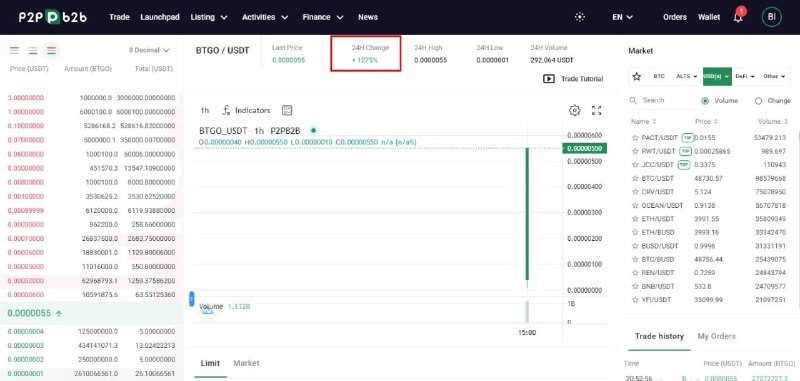Open chart settings gear icon
The height and width of the screenshot is (381, 800).
(x=574, y=110)
